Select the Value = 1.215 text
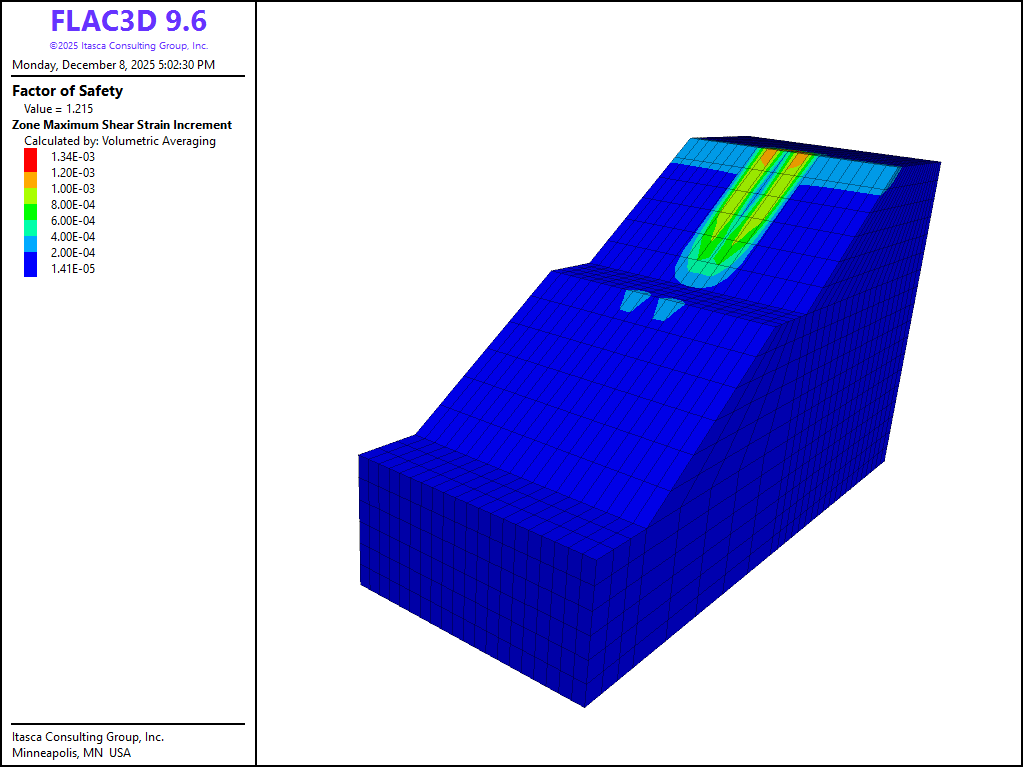 pos(58,108)
